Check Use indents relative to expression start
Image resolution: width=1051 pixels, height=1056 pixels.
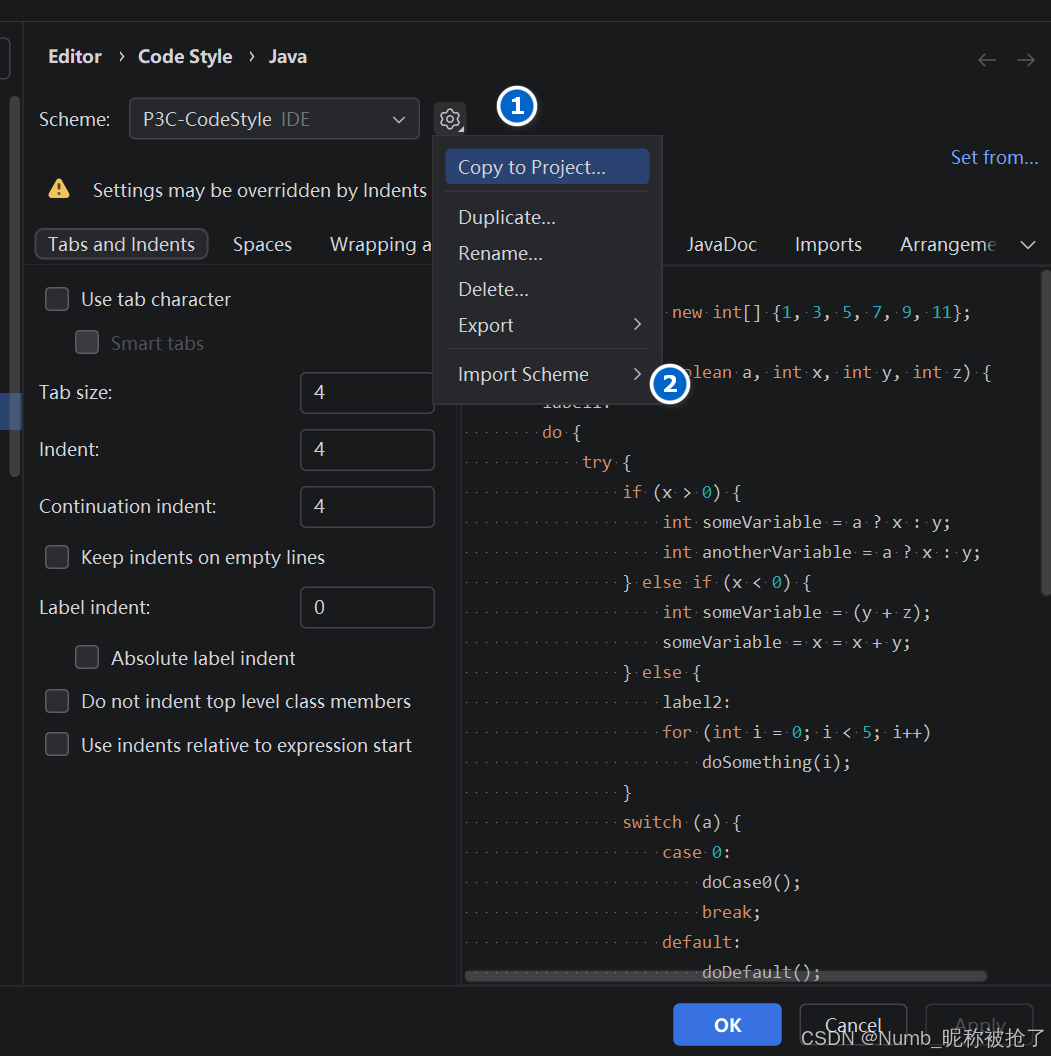(57, 745)
